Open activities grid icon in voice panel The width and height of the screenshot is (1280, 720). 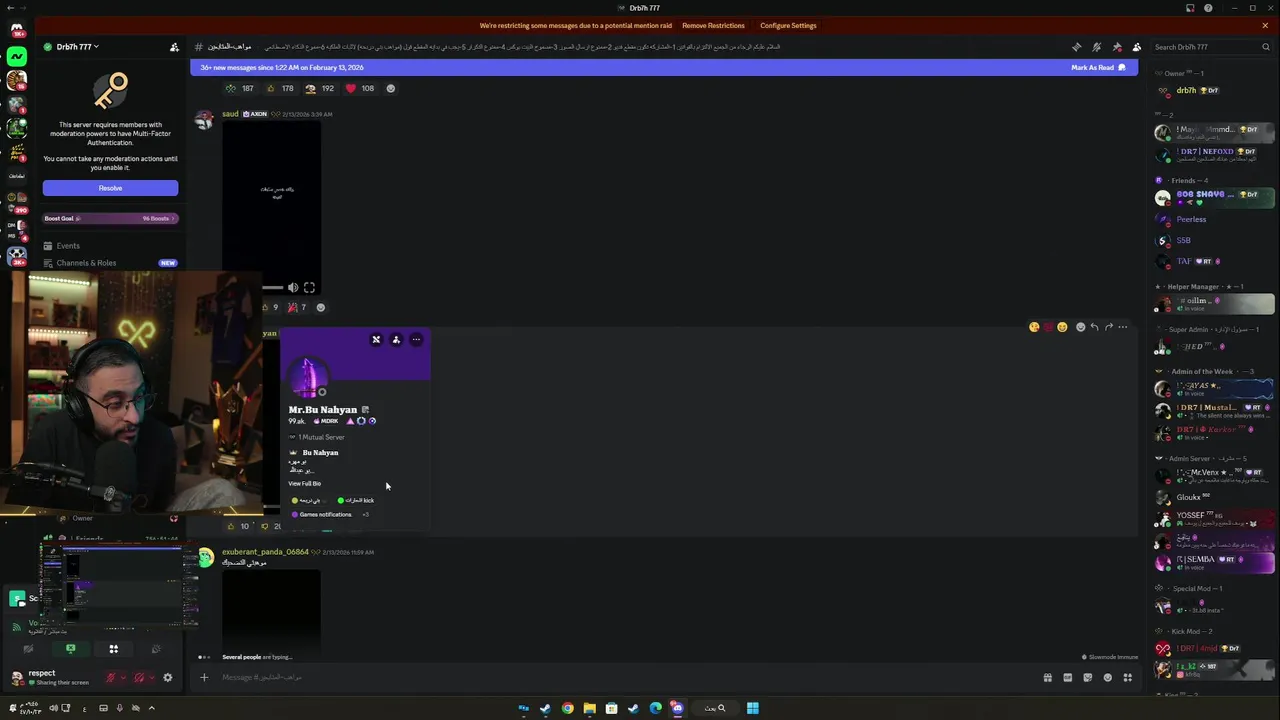point(113,649)
